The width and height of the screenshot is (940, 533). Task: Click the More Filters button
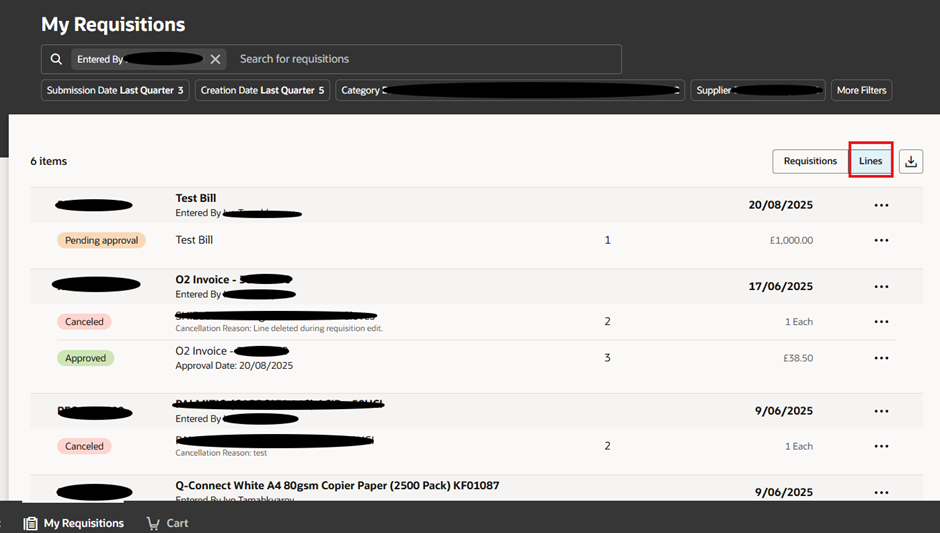point(861,90)
